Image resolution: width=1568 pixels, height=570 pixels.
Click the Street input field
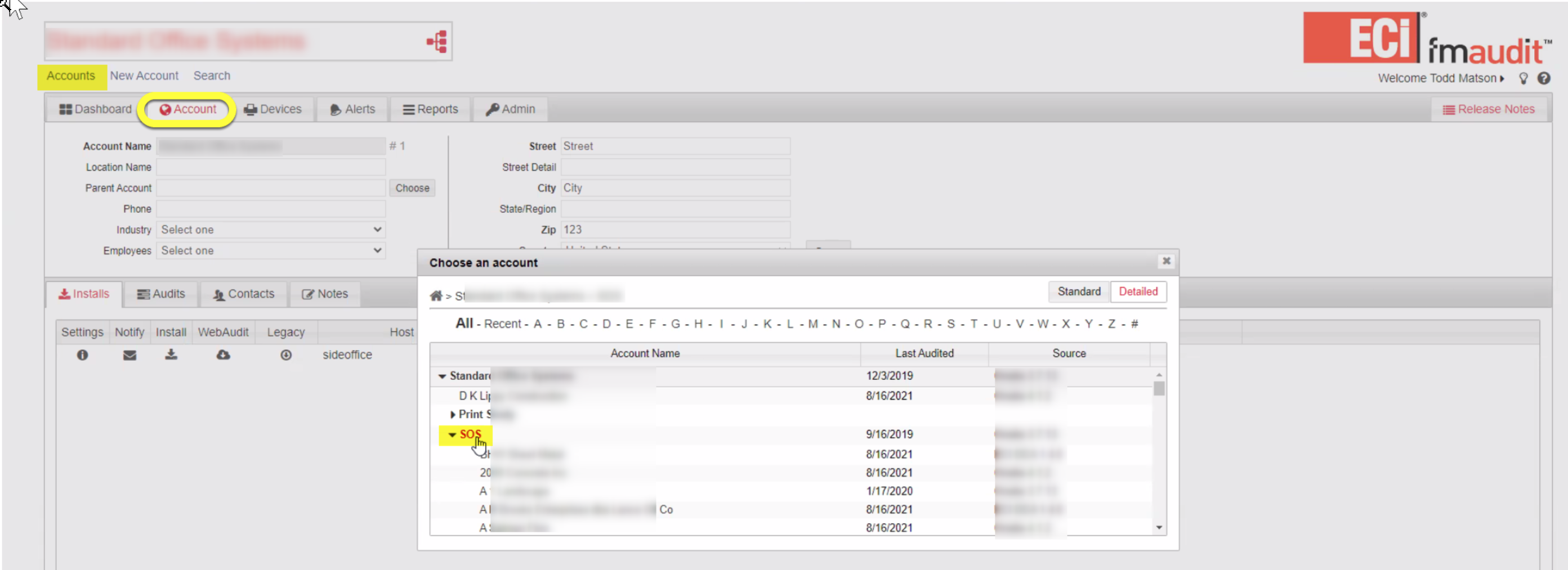(676, 147)
